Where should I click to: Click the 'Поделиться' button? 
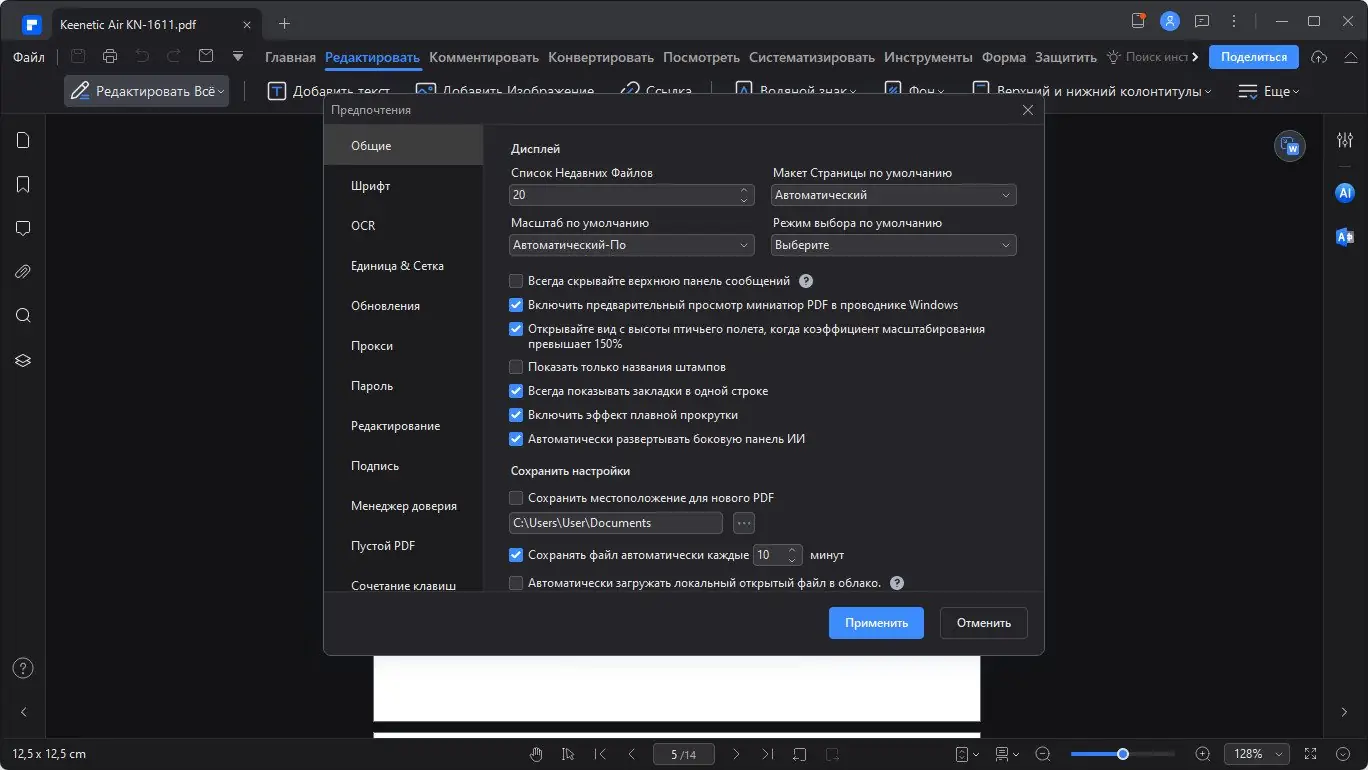pyautogui.click(x=1254, y=57)
